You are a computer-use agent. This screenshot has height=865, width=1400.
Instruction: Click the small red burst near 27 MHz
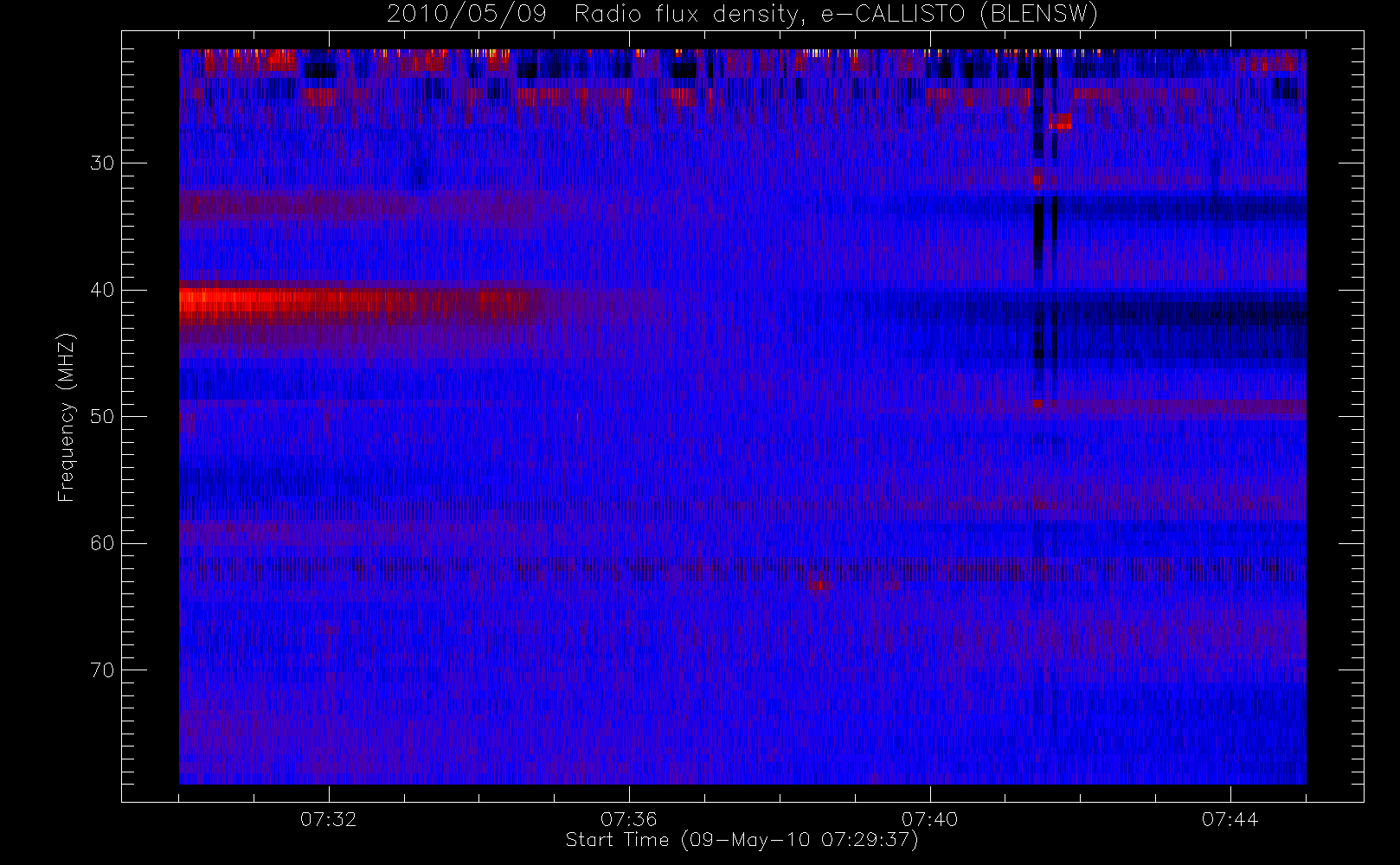click(1060, 122)
